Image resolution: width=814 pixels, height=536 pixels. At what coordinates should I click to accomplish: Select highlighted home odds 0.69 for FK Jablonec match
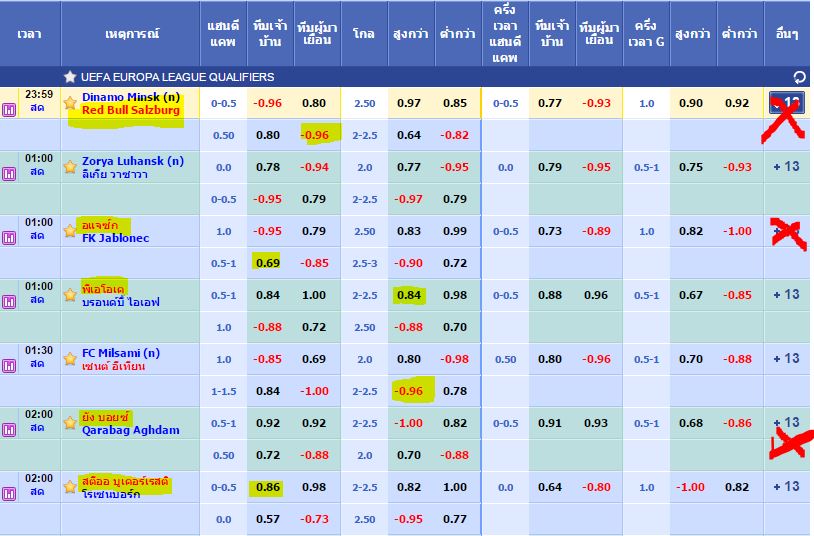[268, 263]
